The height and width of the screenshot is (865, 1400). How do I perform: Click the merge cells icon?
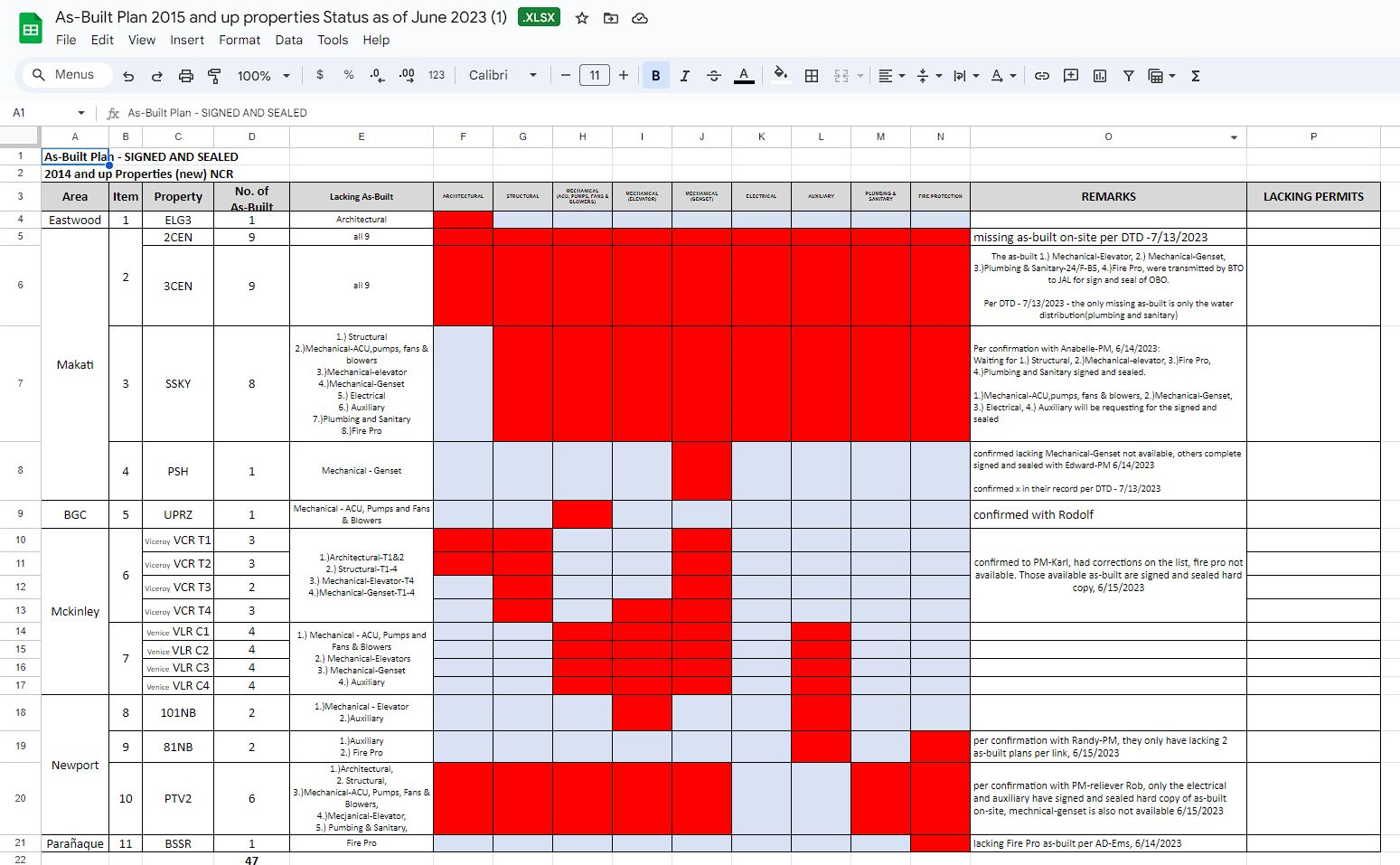841,76
